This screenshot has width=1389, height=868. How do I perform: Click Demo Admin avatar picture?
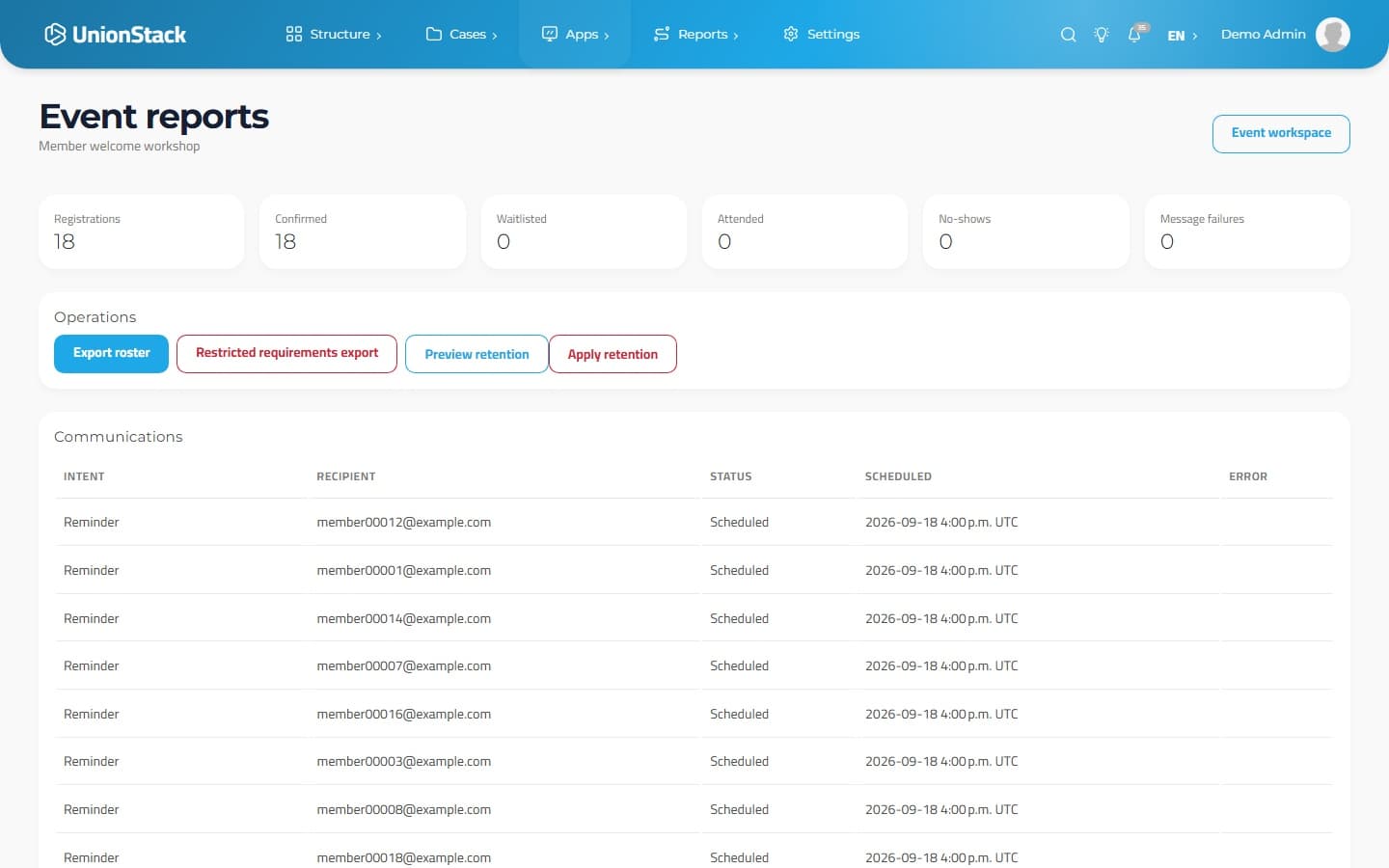click(1333, 35)
